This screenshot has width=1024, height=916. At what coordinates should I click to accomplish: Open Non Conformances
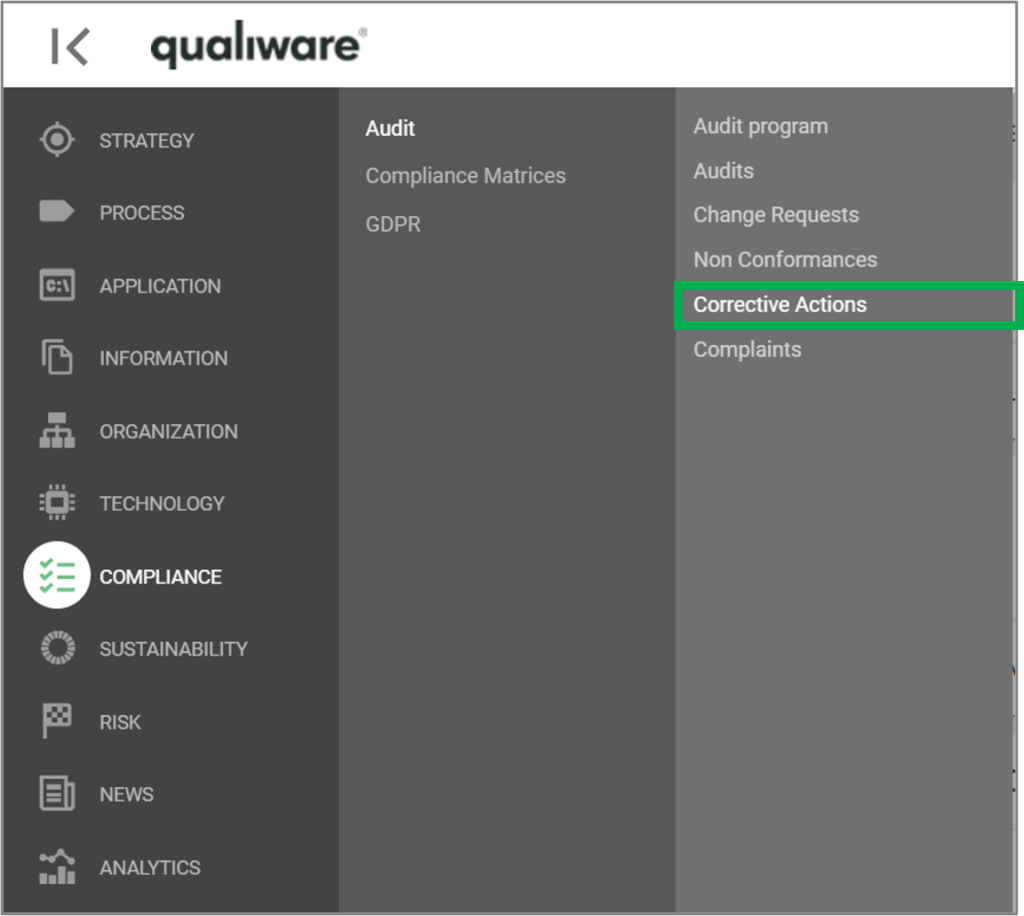pyautogui.click(x=785, y=259)
